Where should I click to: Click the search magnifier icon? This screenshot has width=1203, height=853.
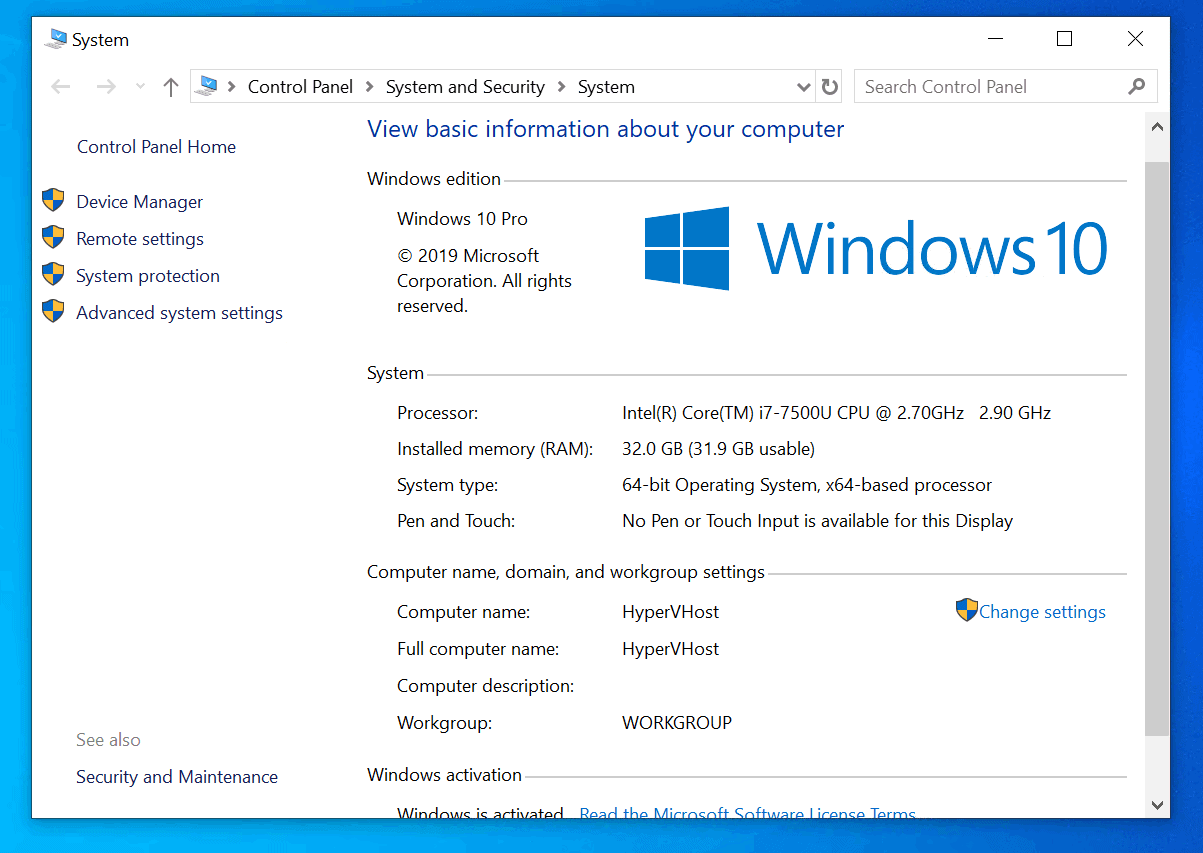coord(1136,87)
